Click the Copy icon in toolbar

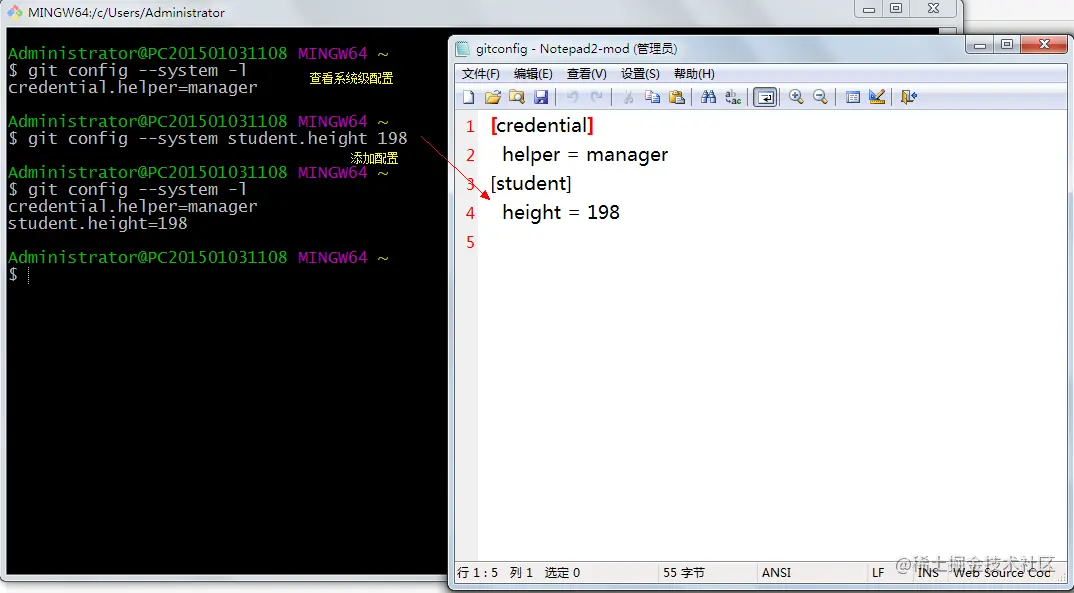(x=652, y=97)
